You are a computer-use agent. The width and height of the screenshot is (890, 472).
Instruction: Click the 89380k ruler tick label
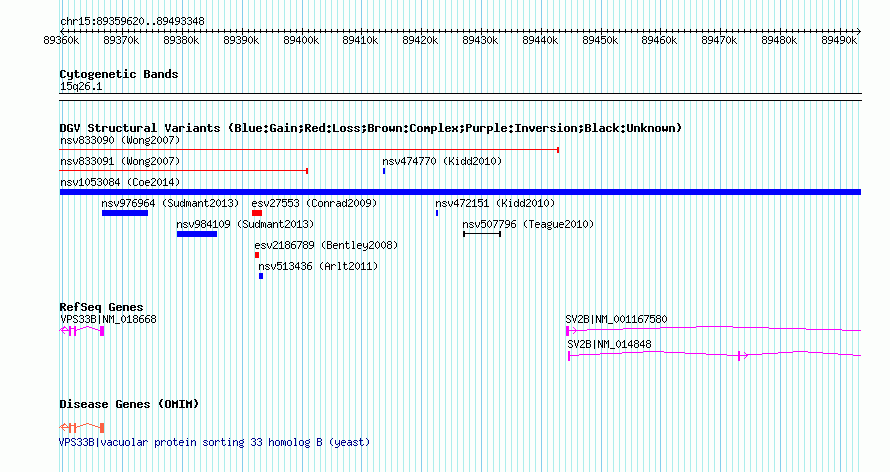(181, 40)
